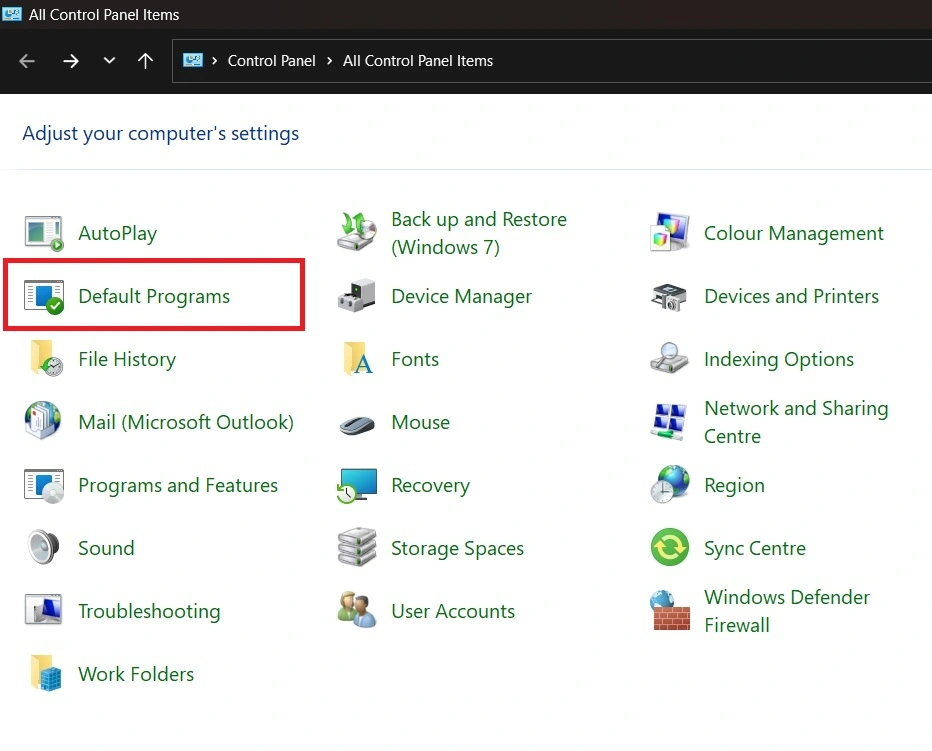Open the Region link
Image resolution: width=932 pixels, height=751 pixels.
point(734,485)
